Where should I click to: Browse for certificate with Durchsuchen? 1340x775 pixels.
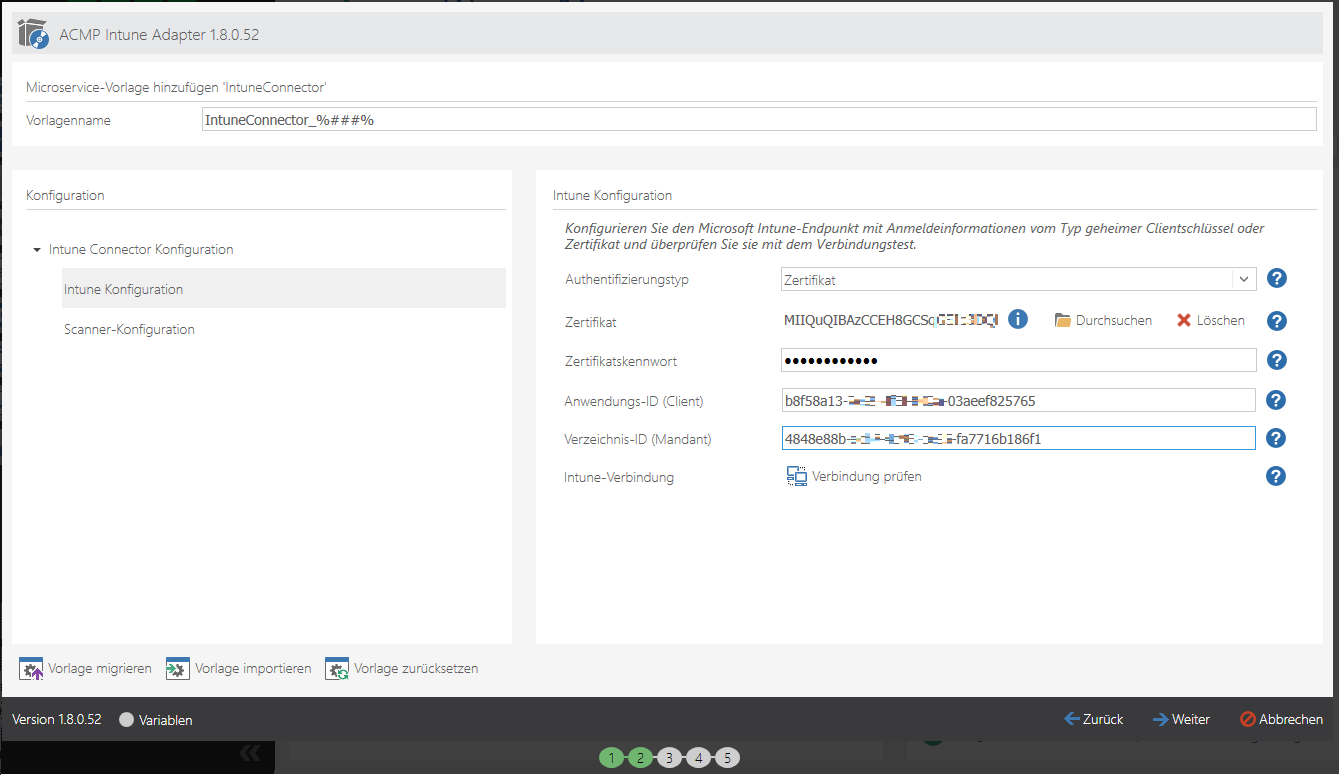(1103, 321)
